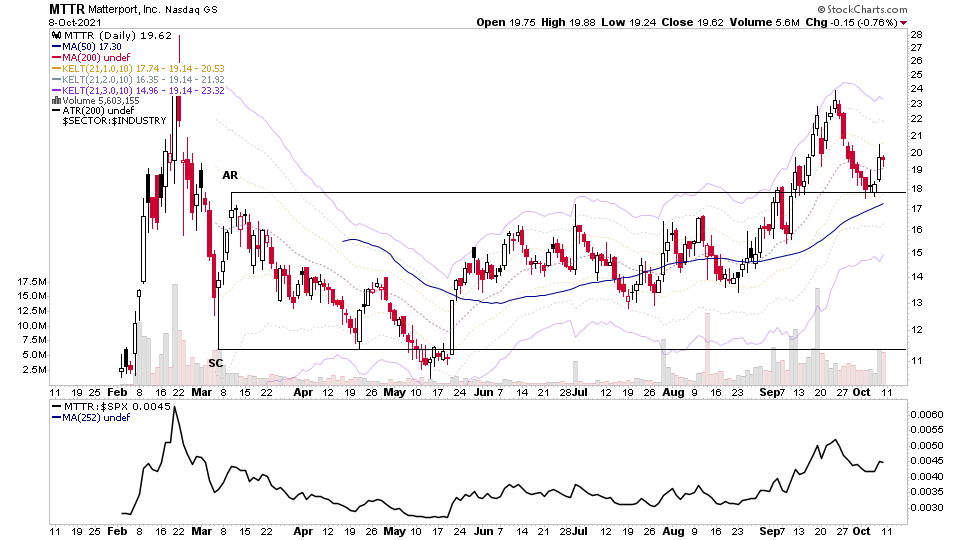Image resolution: width=960 pixels, height=540 pixels.
Task: Click the SC annotation label on the chart
Action: coord(216,364)
